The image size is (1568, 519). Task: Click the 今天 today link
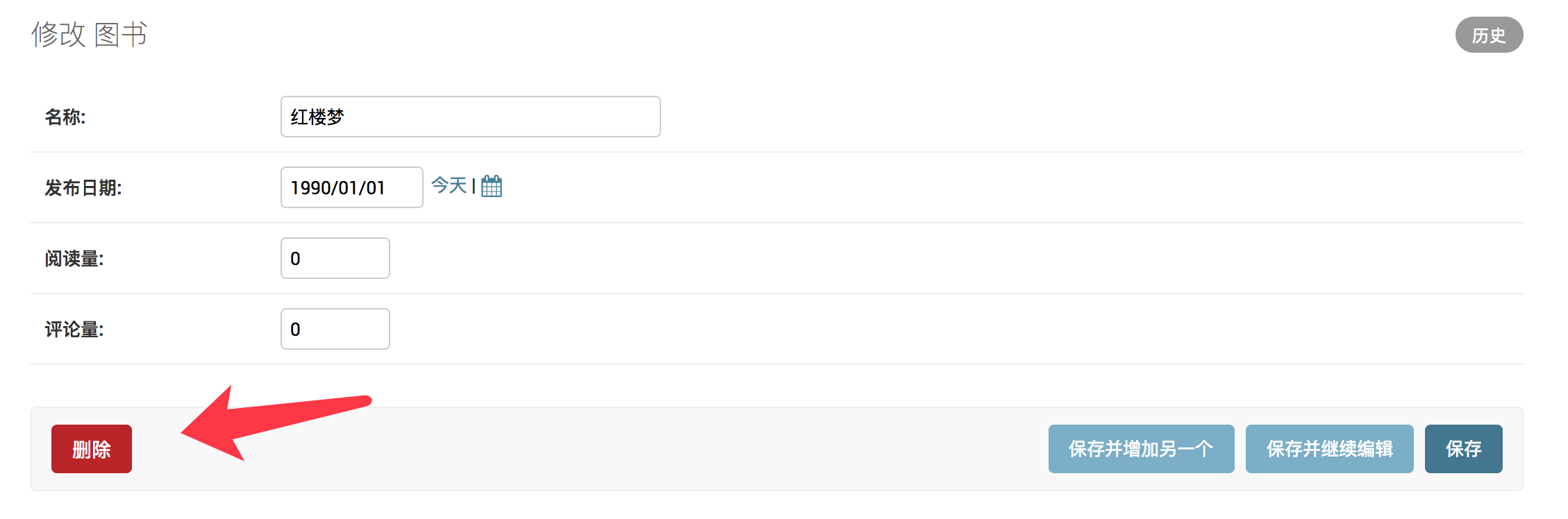coord(449,185)
